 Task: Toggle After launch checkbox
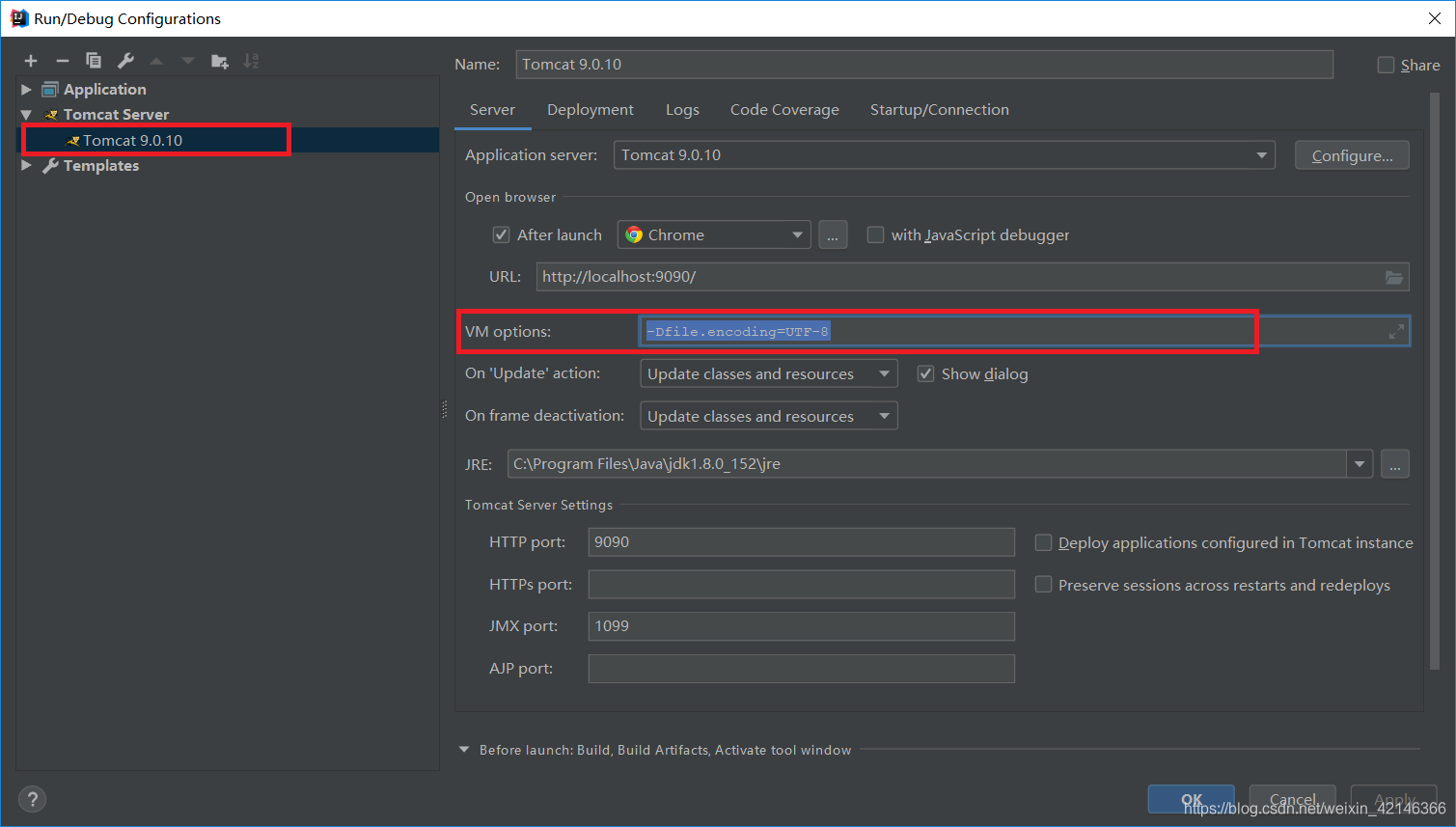pos(501,234)
